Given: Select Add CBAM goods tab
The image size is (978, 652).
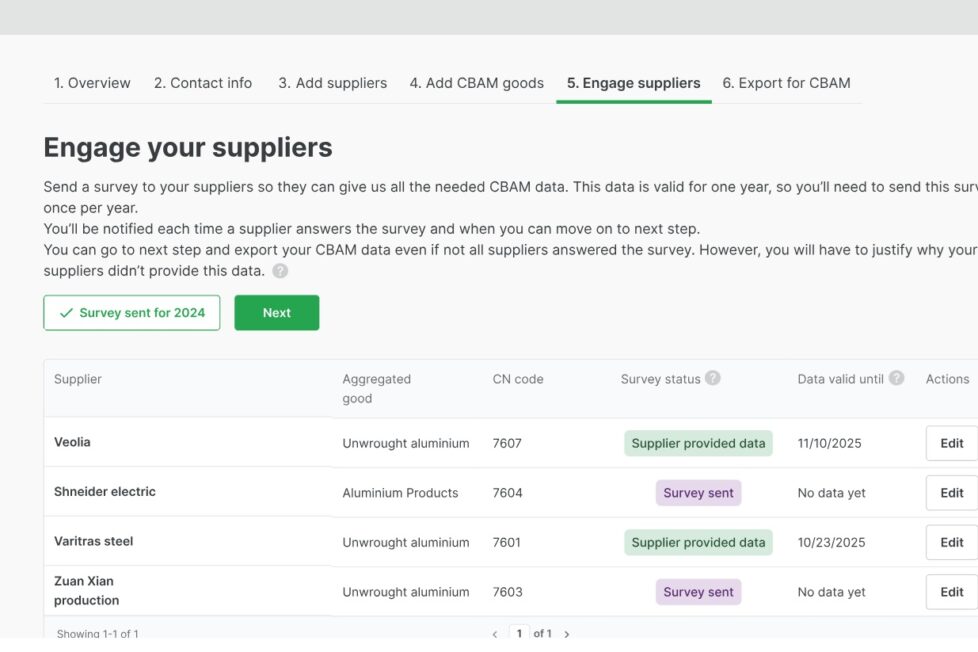Looking at the screenshot, I should coord(476,83).
